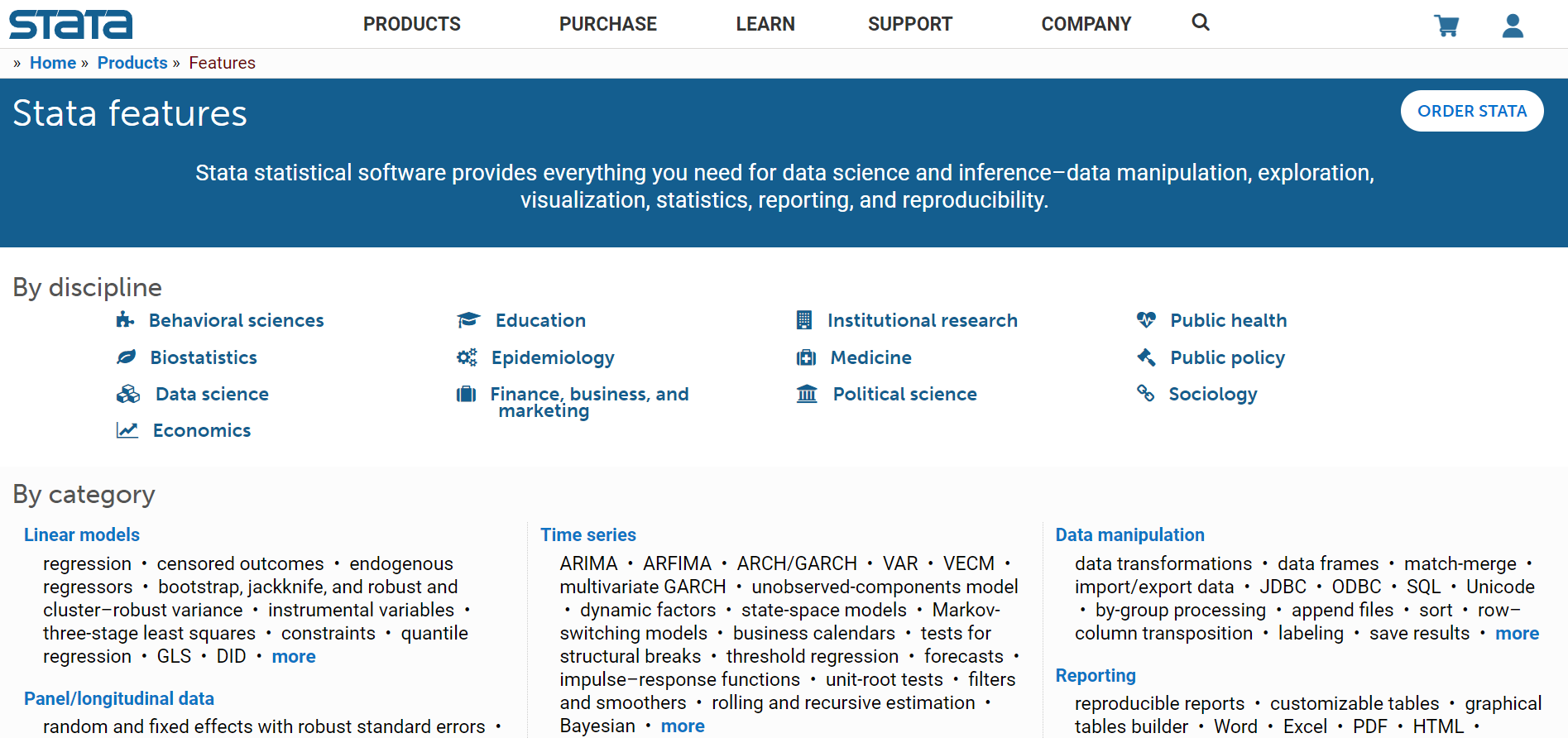Click the Public policy gavel icon

click(1146, 357)
